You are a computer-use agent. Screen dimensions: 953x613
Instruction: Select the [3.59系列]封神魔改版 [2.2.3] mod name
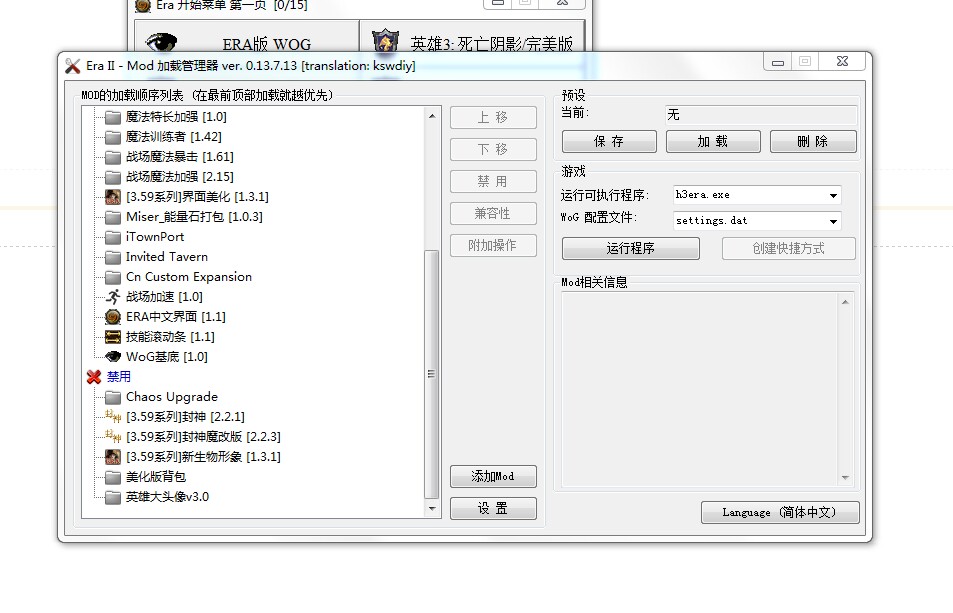[204, 437]
